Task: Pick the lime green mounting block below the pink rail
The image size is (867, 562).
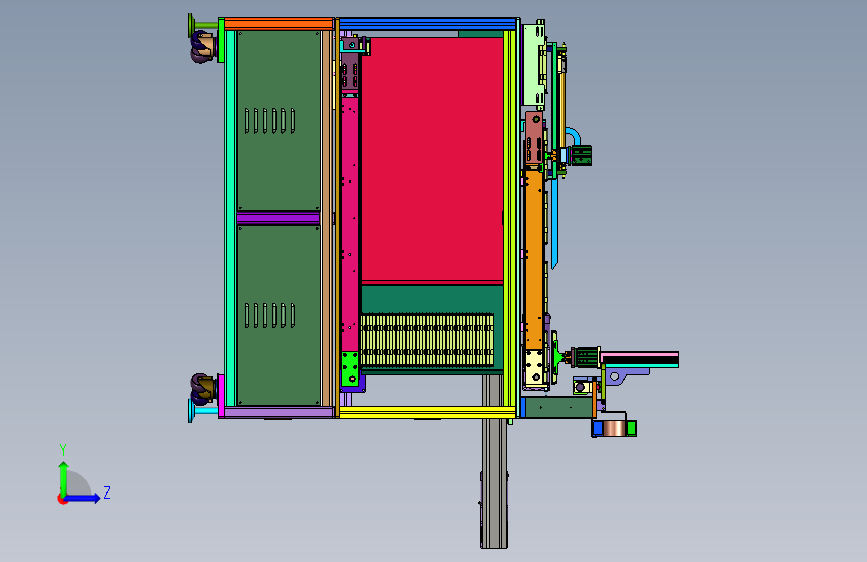Action: pyautogui.click(x=350, y=369)
